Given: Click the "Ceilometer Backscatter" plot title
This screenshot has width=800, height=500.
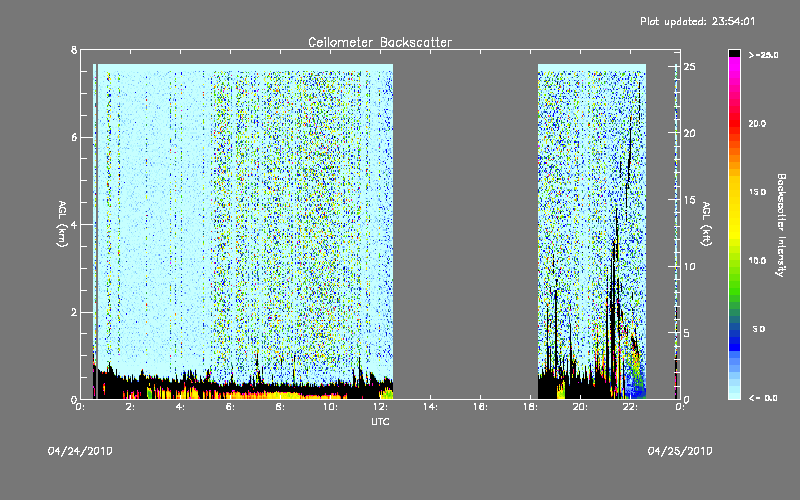Looking at the screenshot, I should (380, 42).
